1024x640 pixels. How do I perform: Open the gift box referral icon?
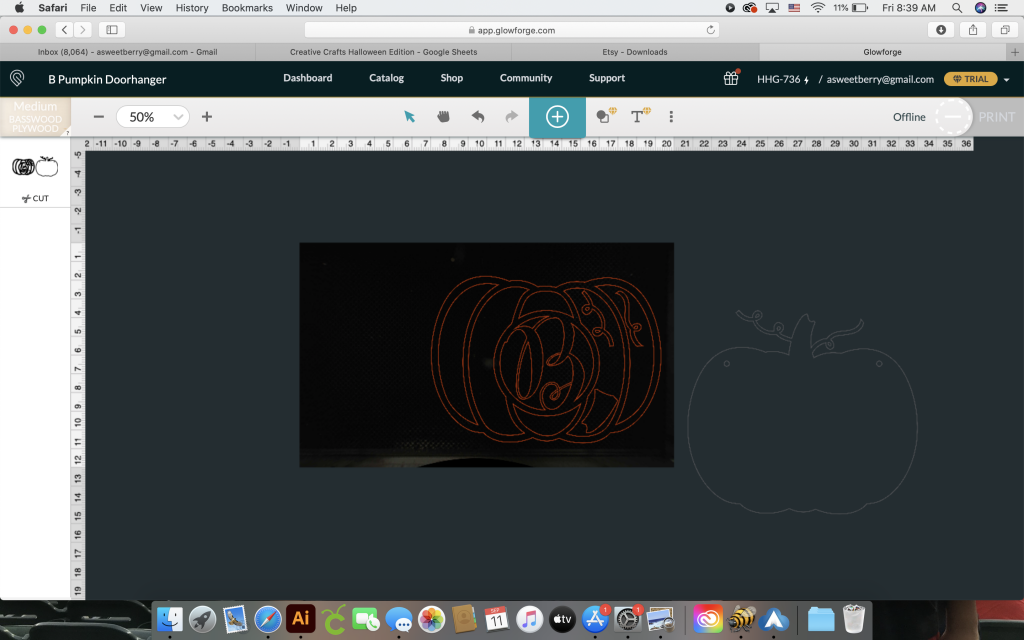tap(731, 78)
